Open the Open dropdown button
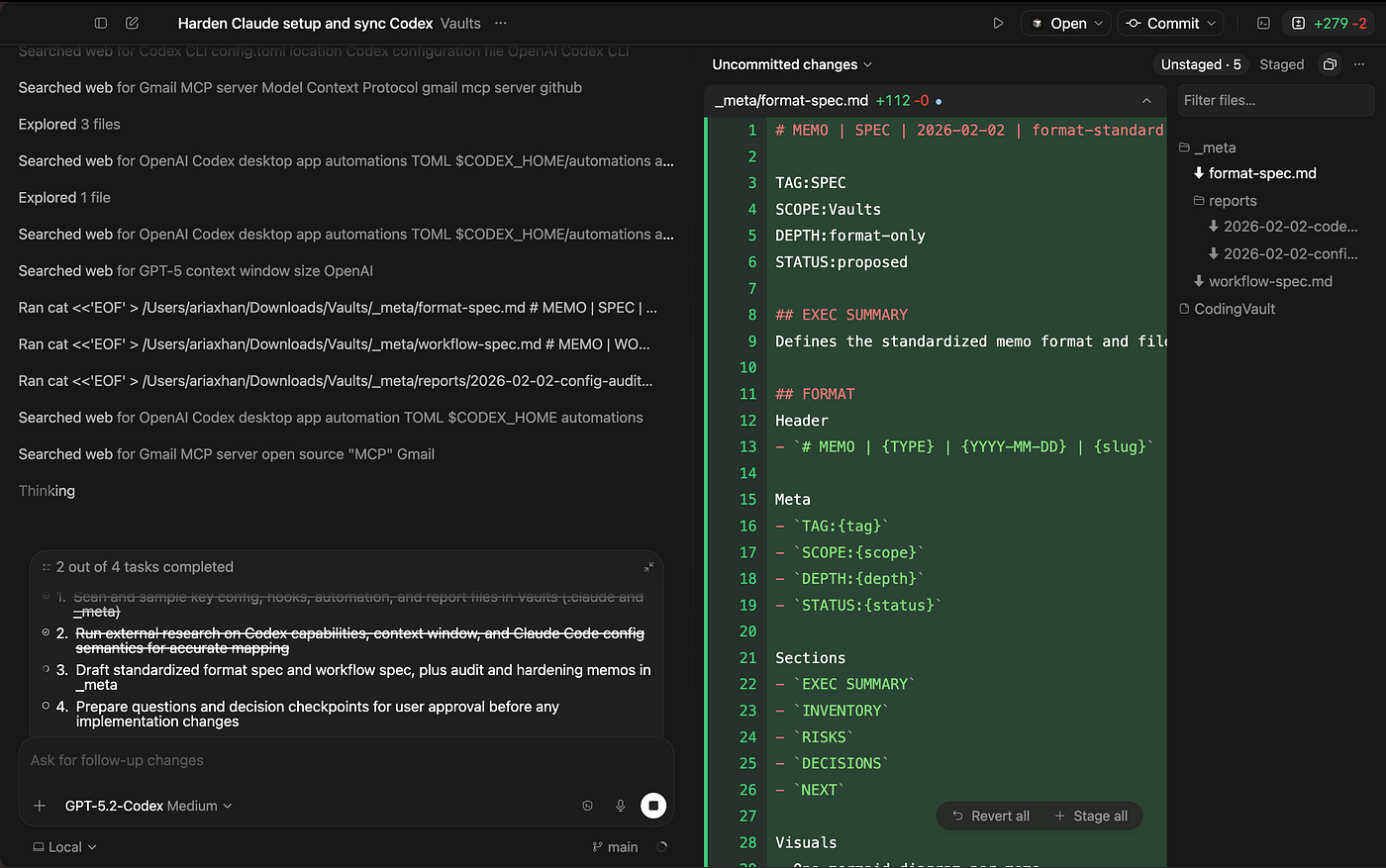 (x=1067, y=23)
